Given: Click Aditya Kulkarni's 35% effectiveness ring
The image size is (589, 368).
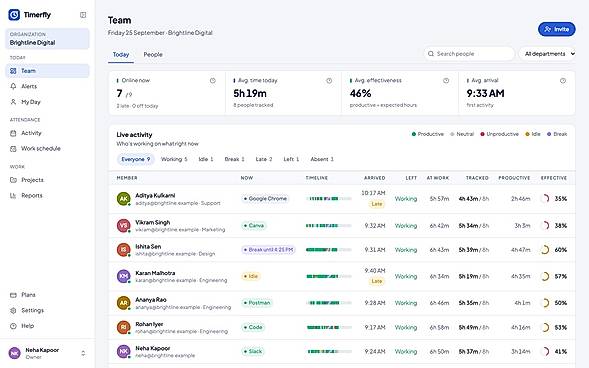Looking at the screenshot, I should coord(544,199).
